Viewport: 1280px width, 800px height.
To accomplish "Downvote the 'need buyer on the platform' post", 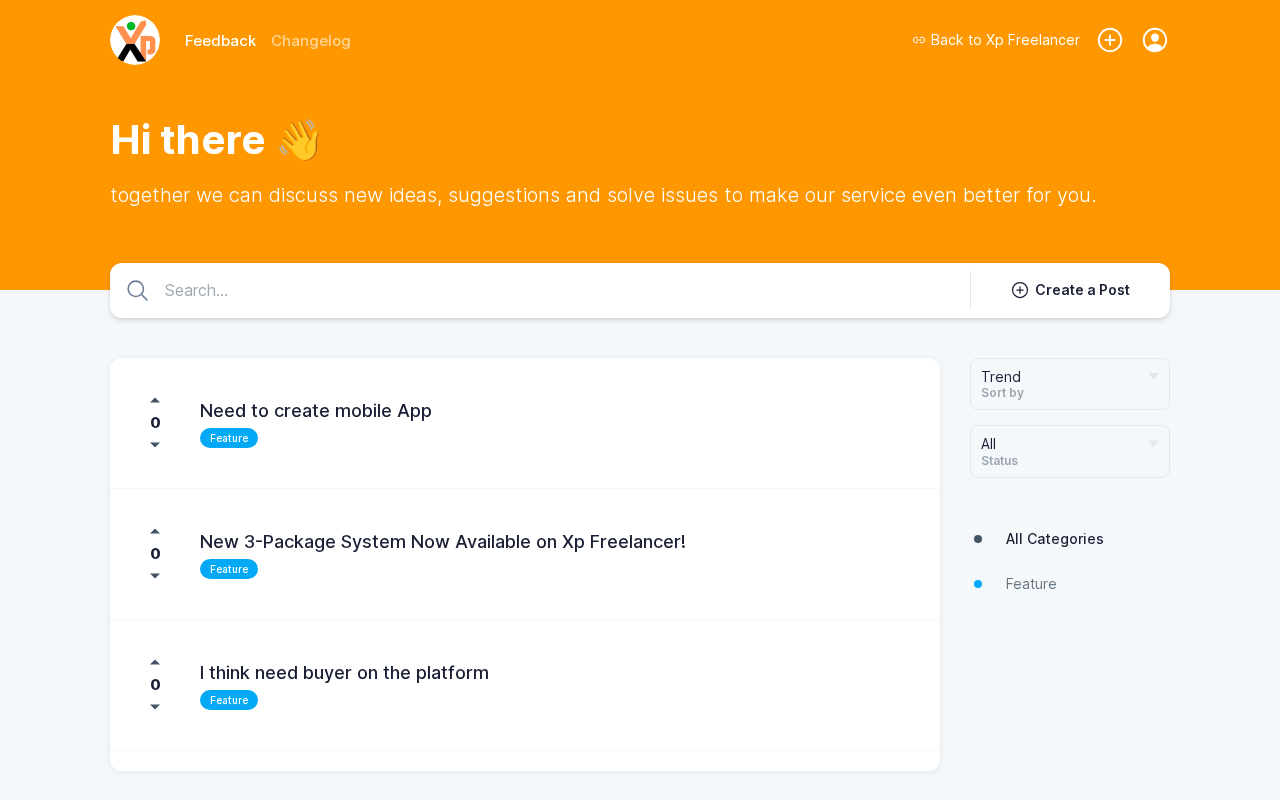I will tap(155, 707).
